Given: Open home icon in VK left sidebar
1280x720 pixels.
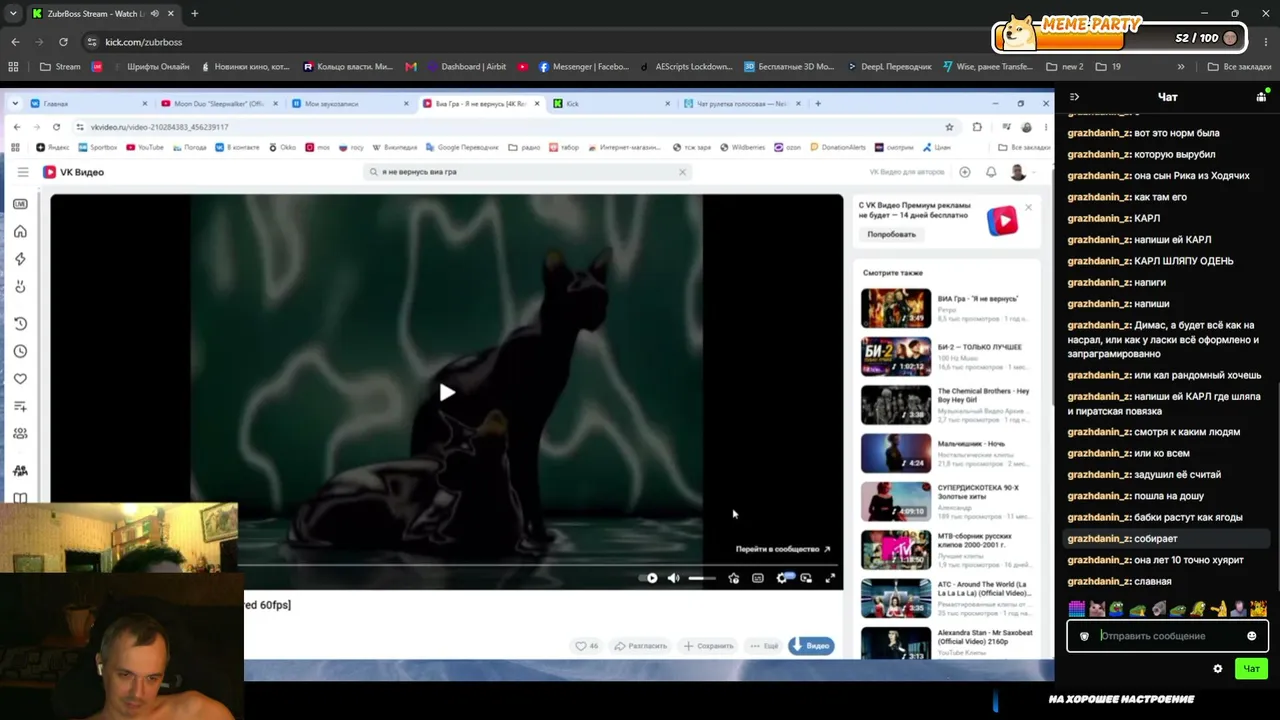Looking at the screenshot, I should pyautogui.click(x=20, y=232).
